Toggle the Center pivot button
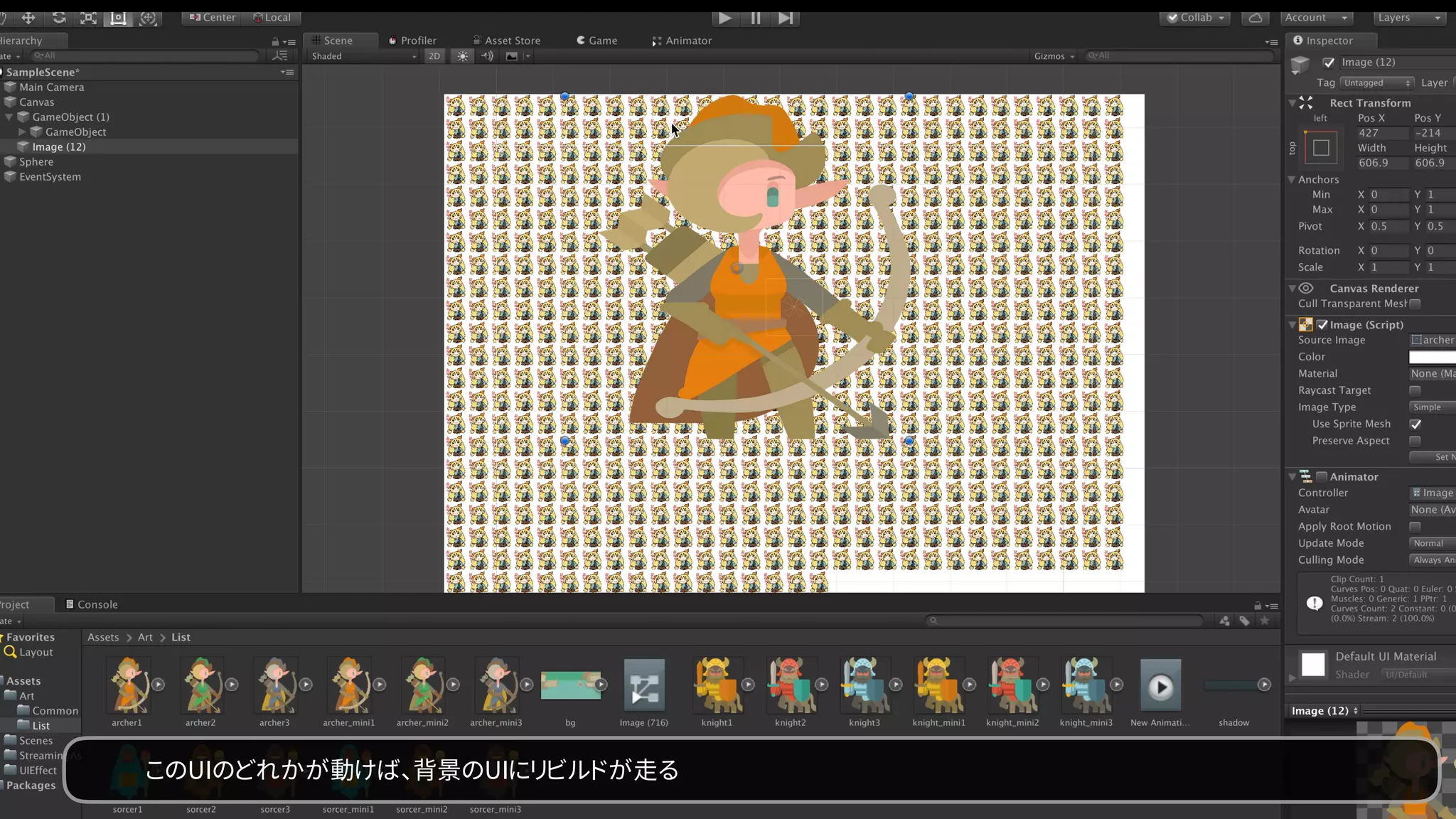 [213, 18]
